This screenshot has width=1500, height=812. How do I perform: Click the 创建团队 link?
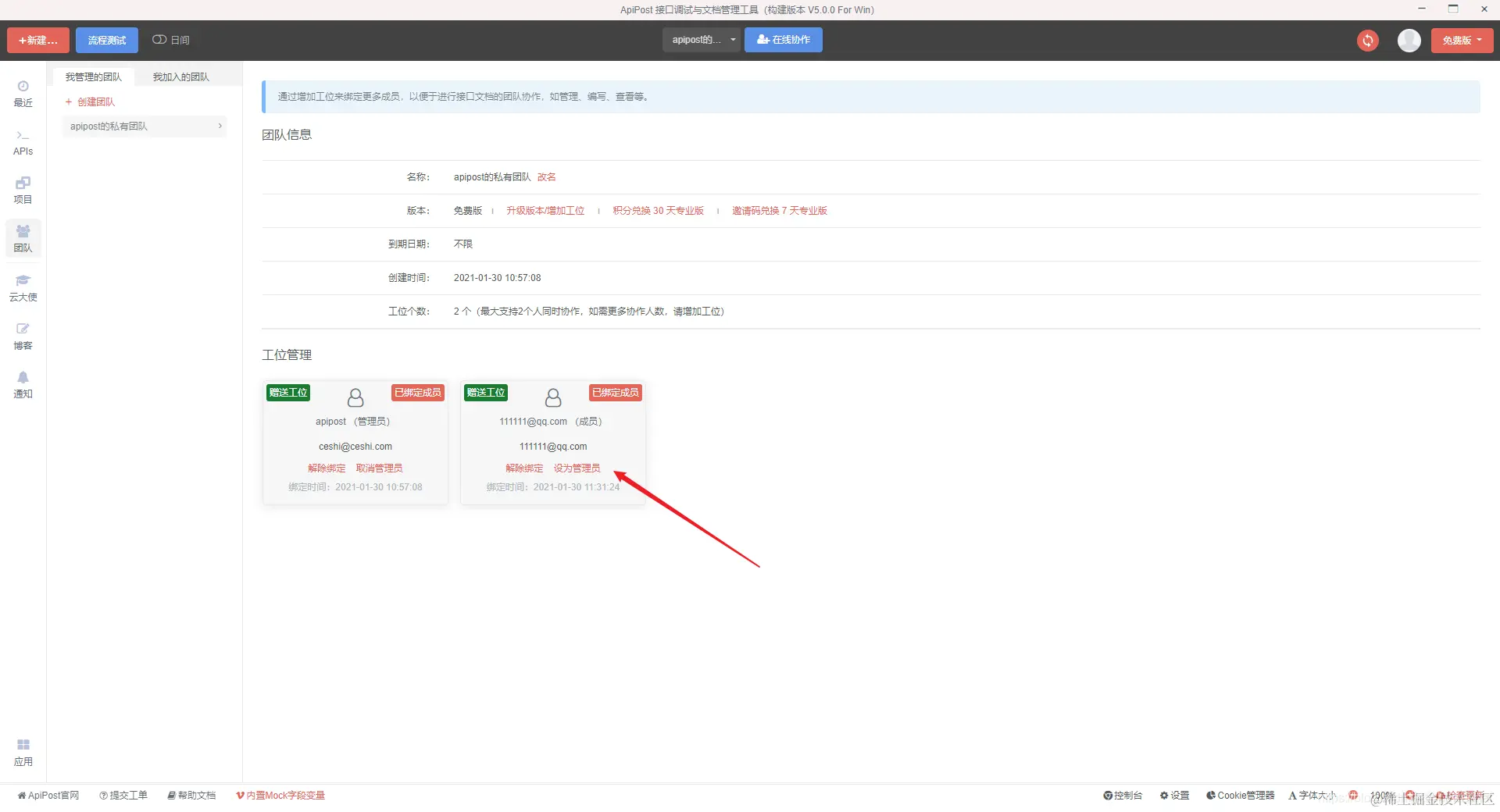pyautogui.click(x=90, y=102)
